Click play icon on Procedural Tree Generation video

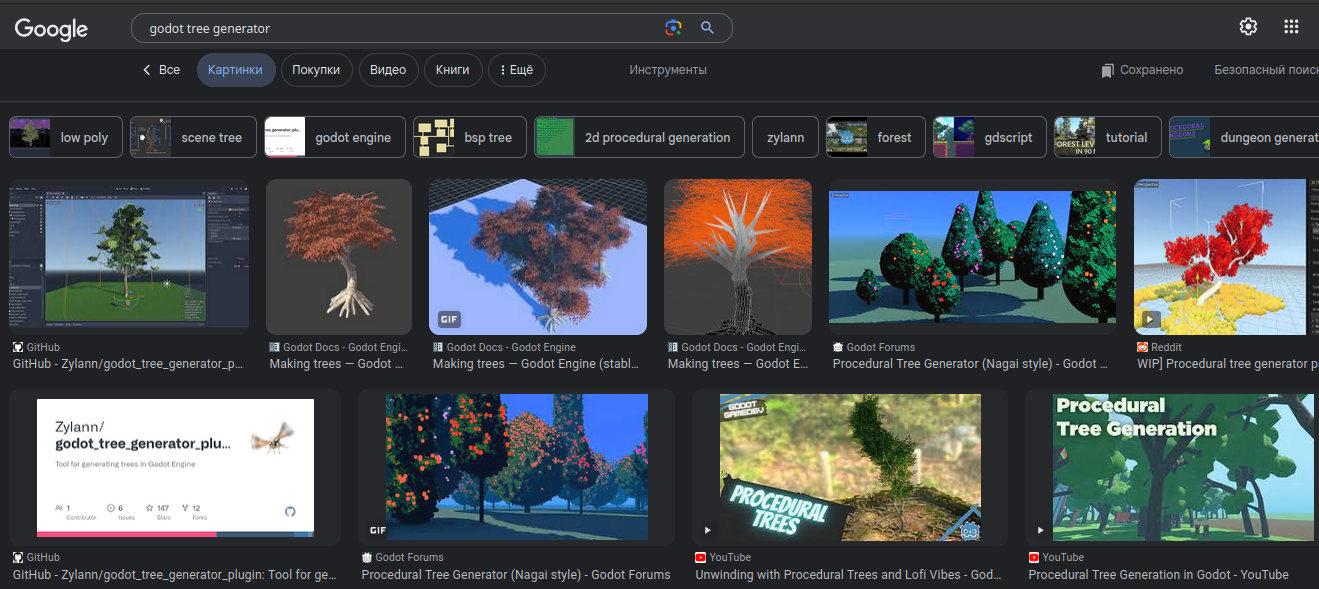1040,530
